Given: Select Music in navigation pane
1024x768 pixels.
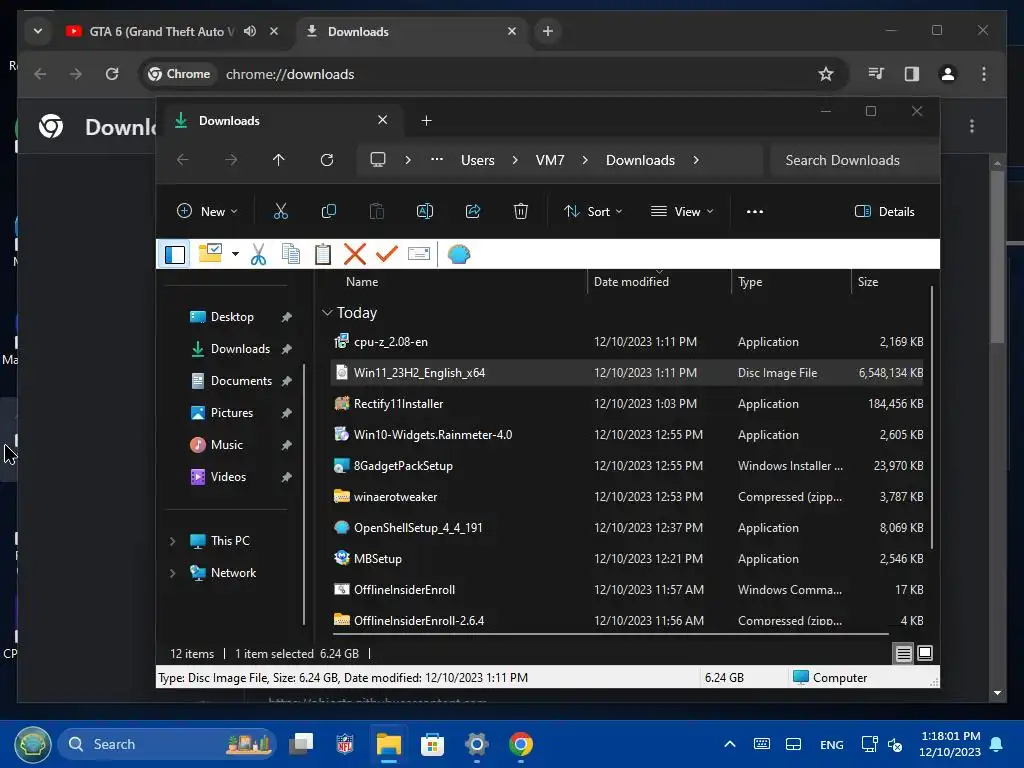Looking at the screenshot, I should (227, 445).
